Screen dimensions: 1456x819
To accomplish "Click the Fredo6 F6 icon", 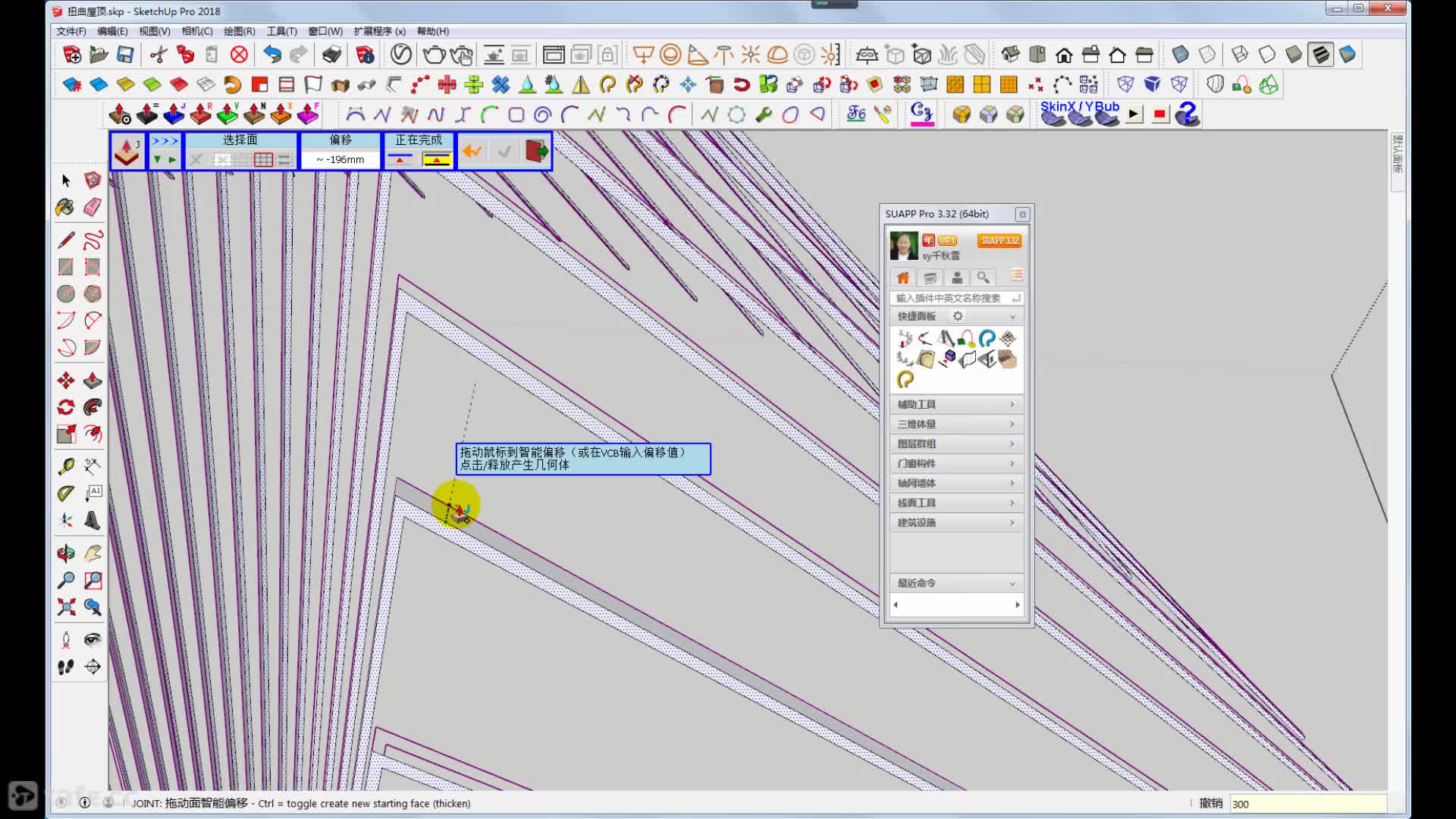I will coord(856,115).
